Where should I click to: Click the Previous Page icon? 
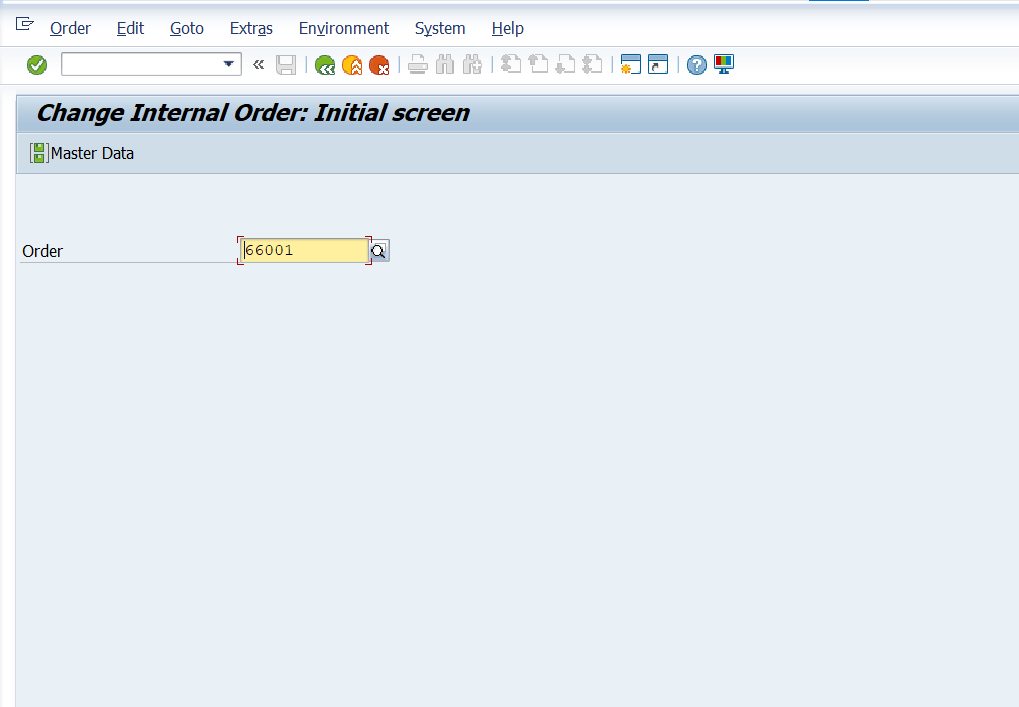538,64
